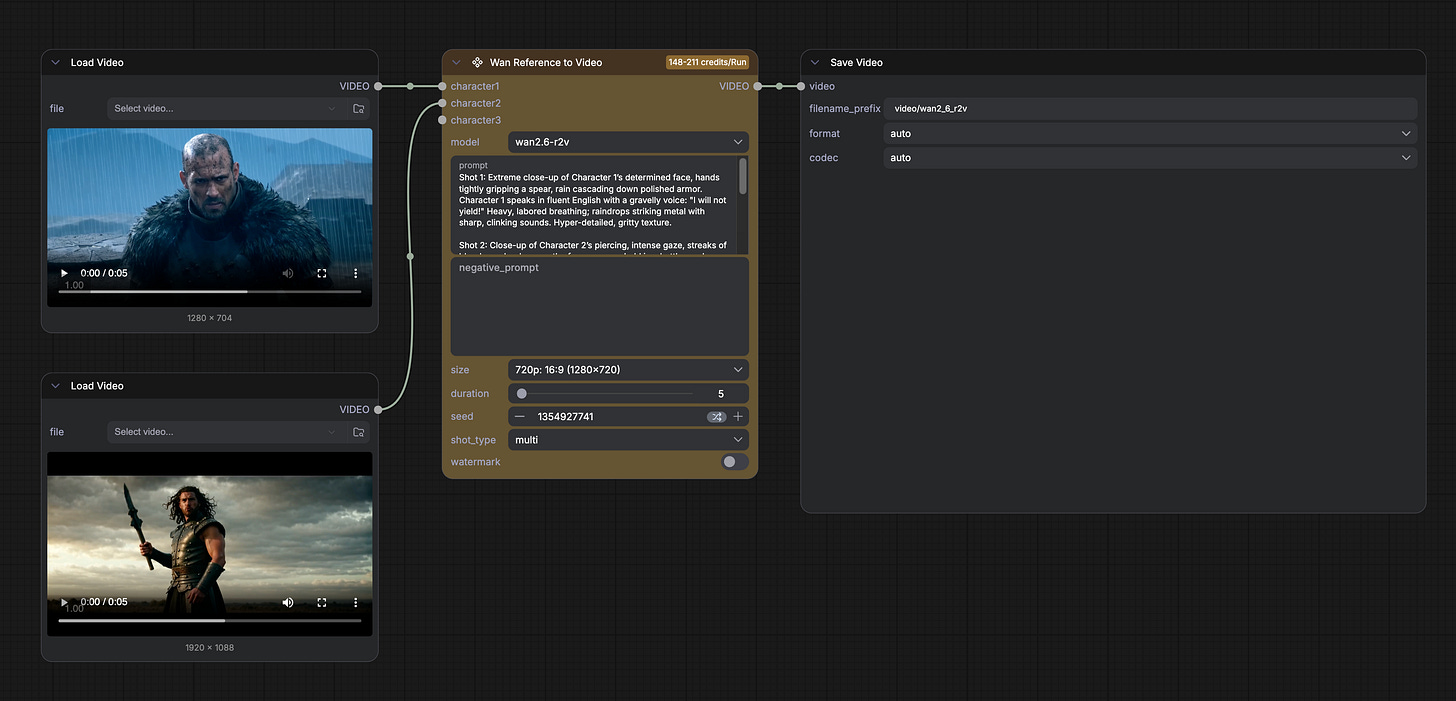Increment the seed value with plus icon
Image resolution: width=1456 pixels, height=701 pixels.
[x=738, y=417]
